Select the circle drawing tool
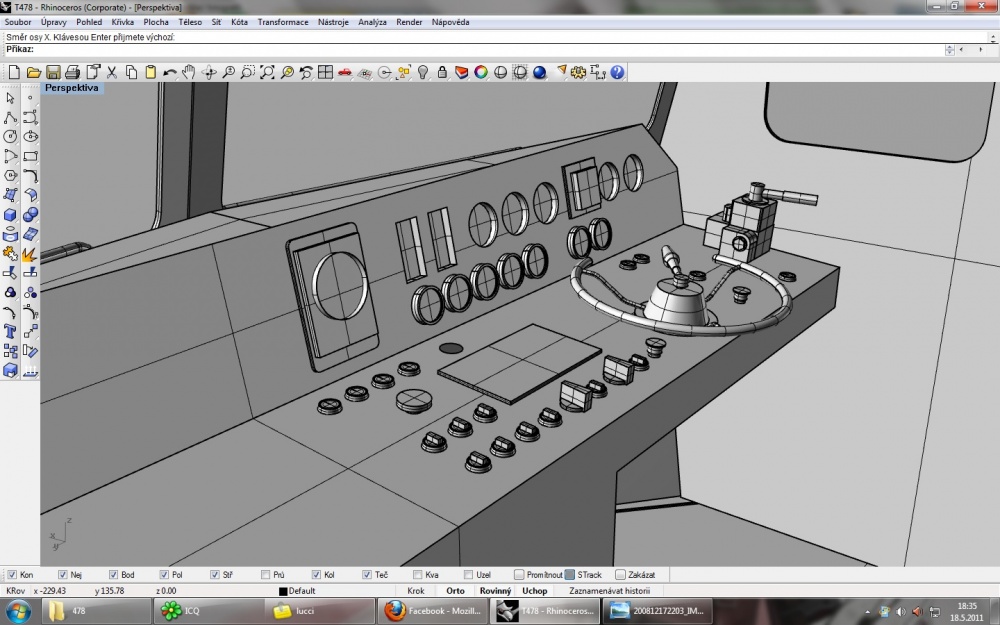Viewport: 1000px width, 625px height. click(x=10, y=136)
